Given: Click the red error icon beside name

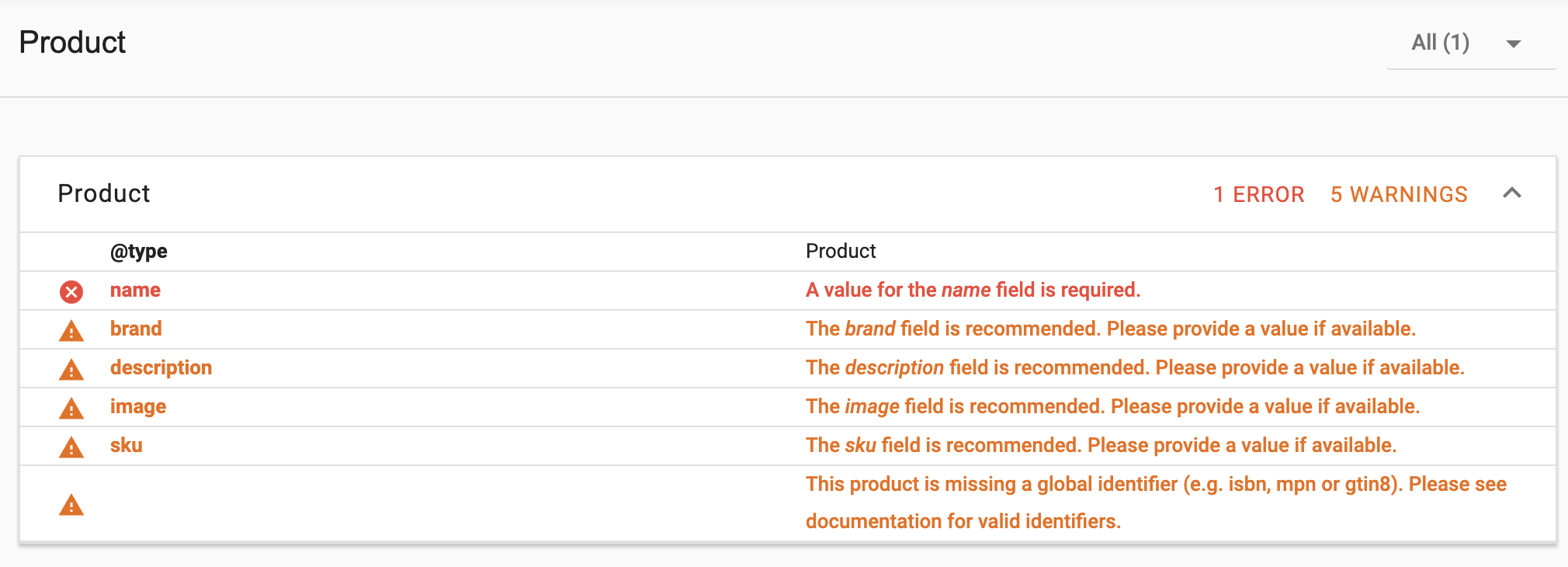Looking at the screenshot, I should click(71, 292).
